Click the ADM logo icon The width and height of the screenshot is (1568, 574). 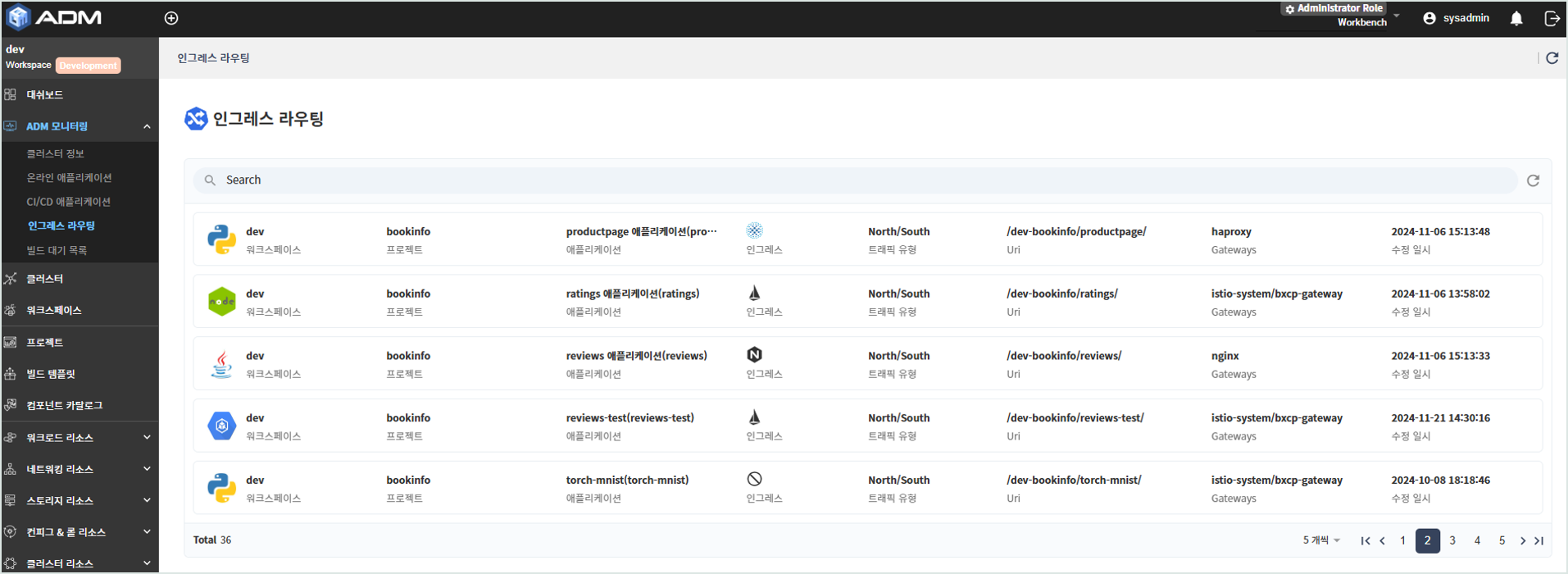click(18, 17)
